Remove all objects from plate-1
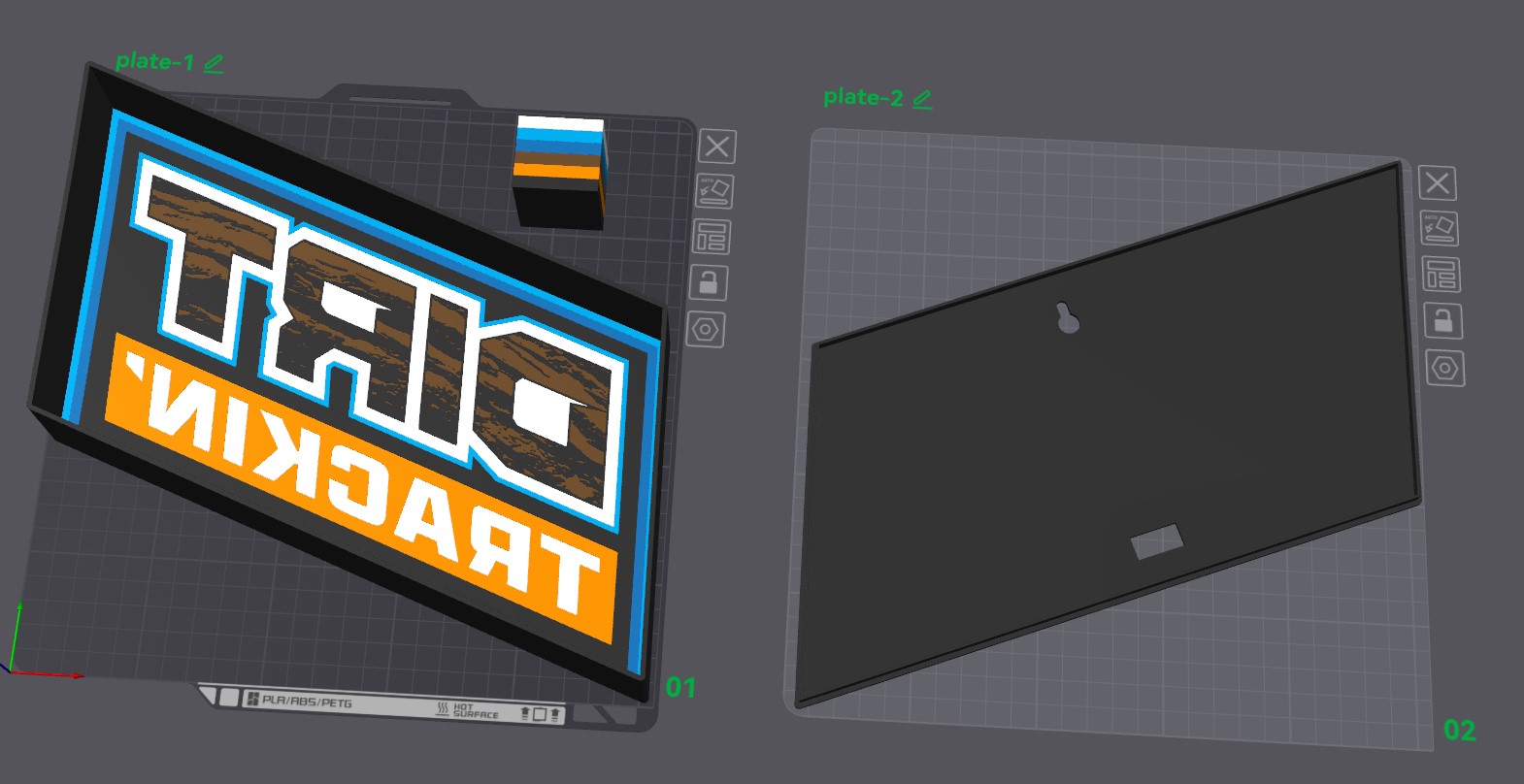The width and height of the screenshot is (1524, 784). [x=717, y=147]
